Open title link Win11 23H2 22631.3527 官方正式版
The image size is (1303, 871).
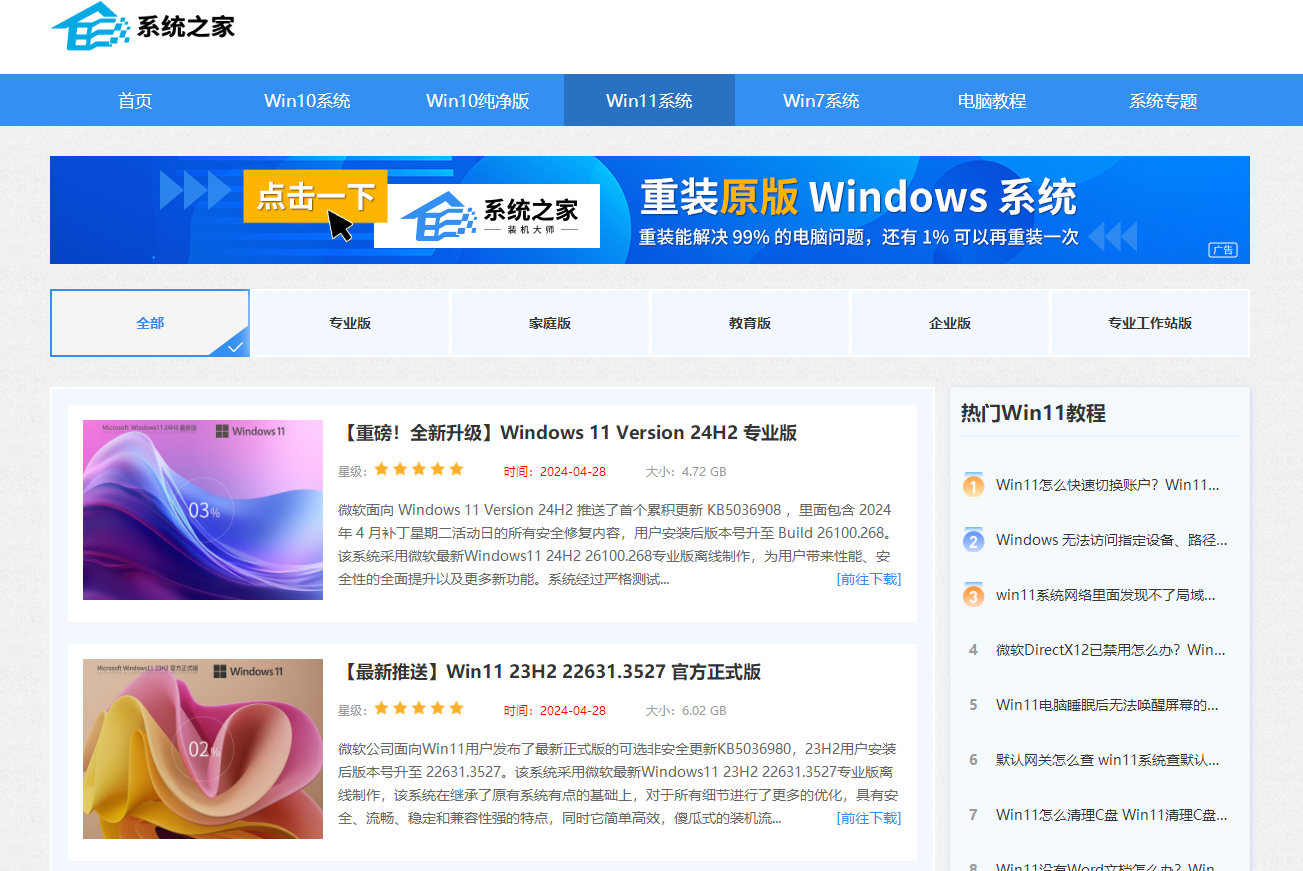coord(549,672)
